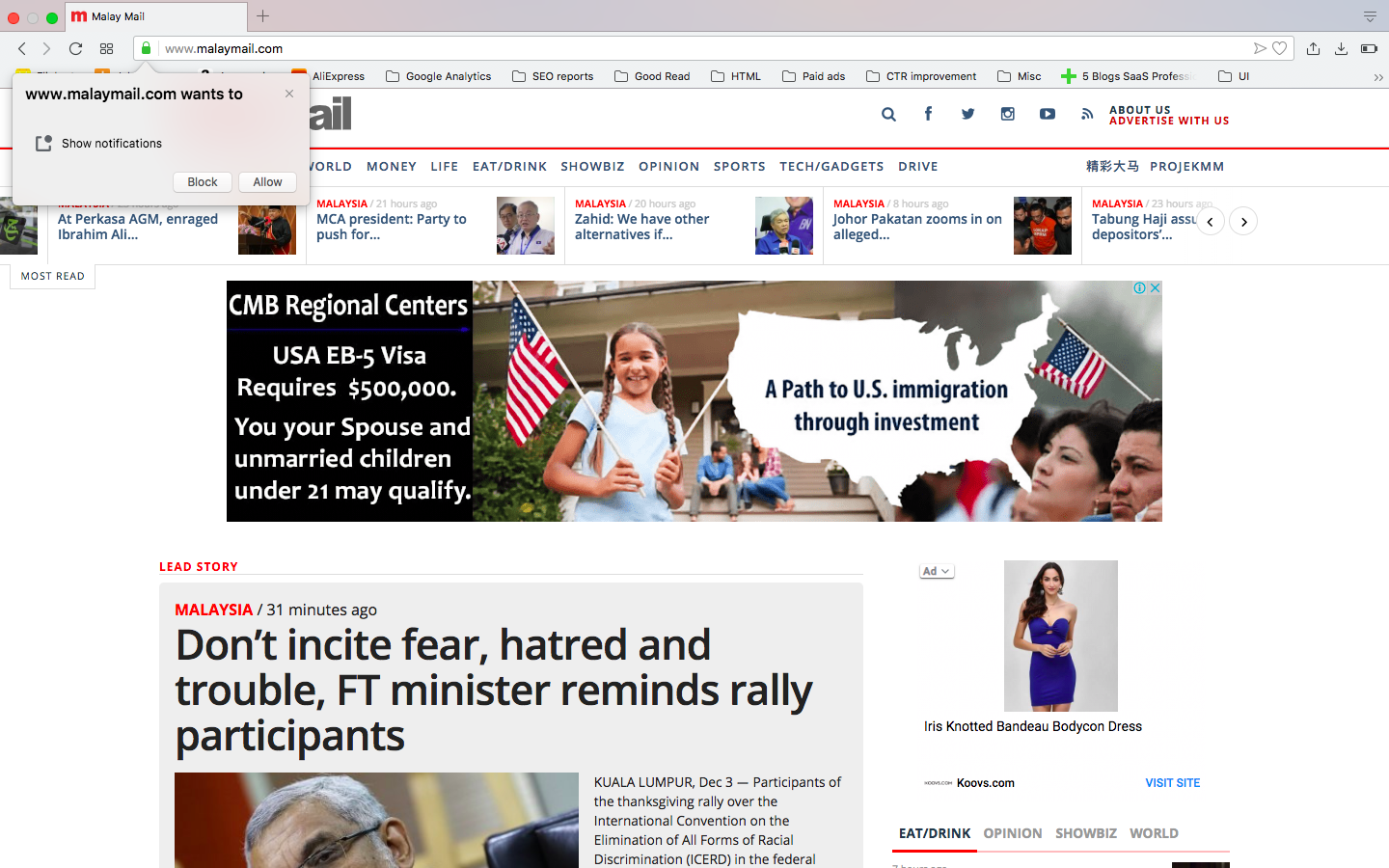Open the 'Don't incite fear' lead story headline
The width and height of the screenshot is (1389, 868).
pos(494,690)
